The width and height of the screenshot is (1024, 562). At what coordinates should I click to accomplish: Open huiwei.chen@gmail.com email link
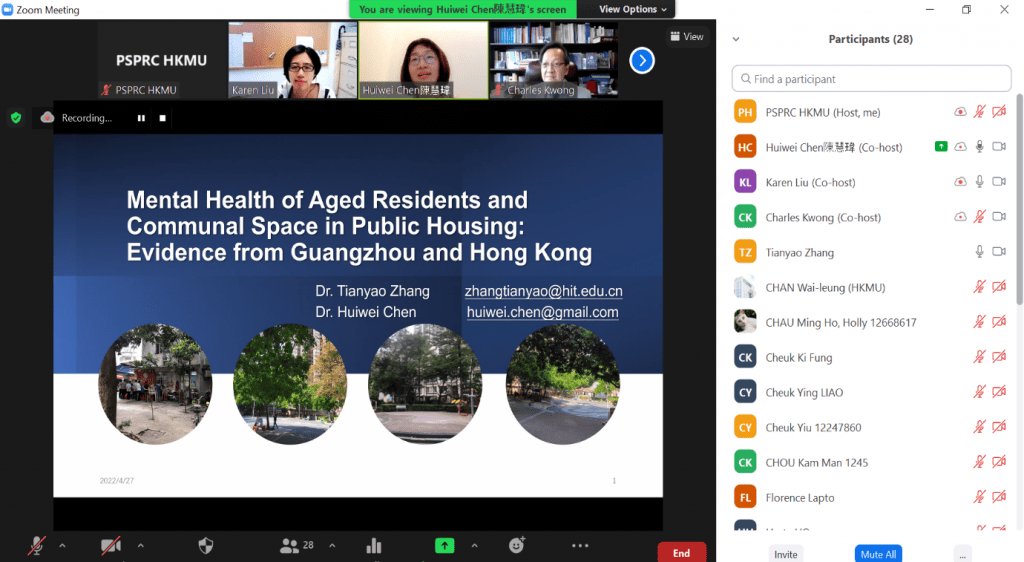click(542, 312)
